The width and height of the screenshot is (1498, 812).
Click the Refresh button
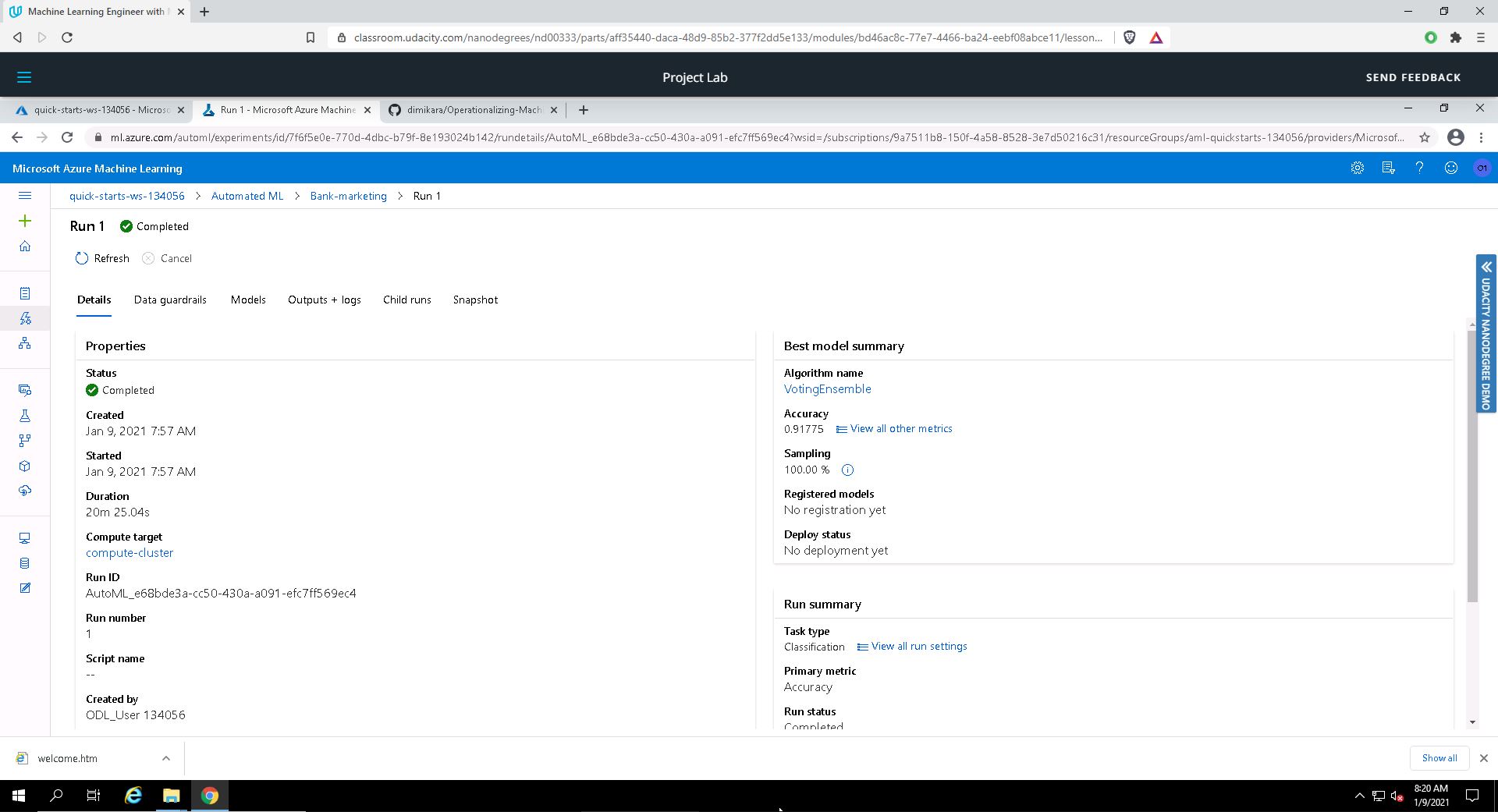point(102,258)
